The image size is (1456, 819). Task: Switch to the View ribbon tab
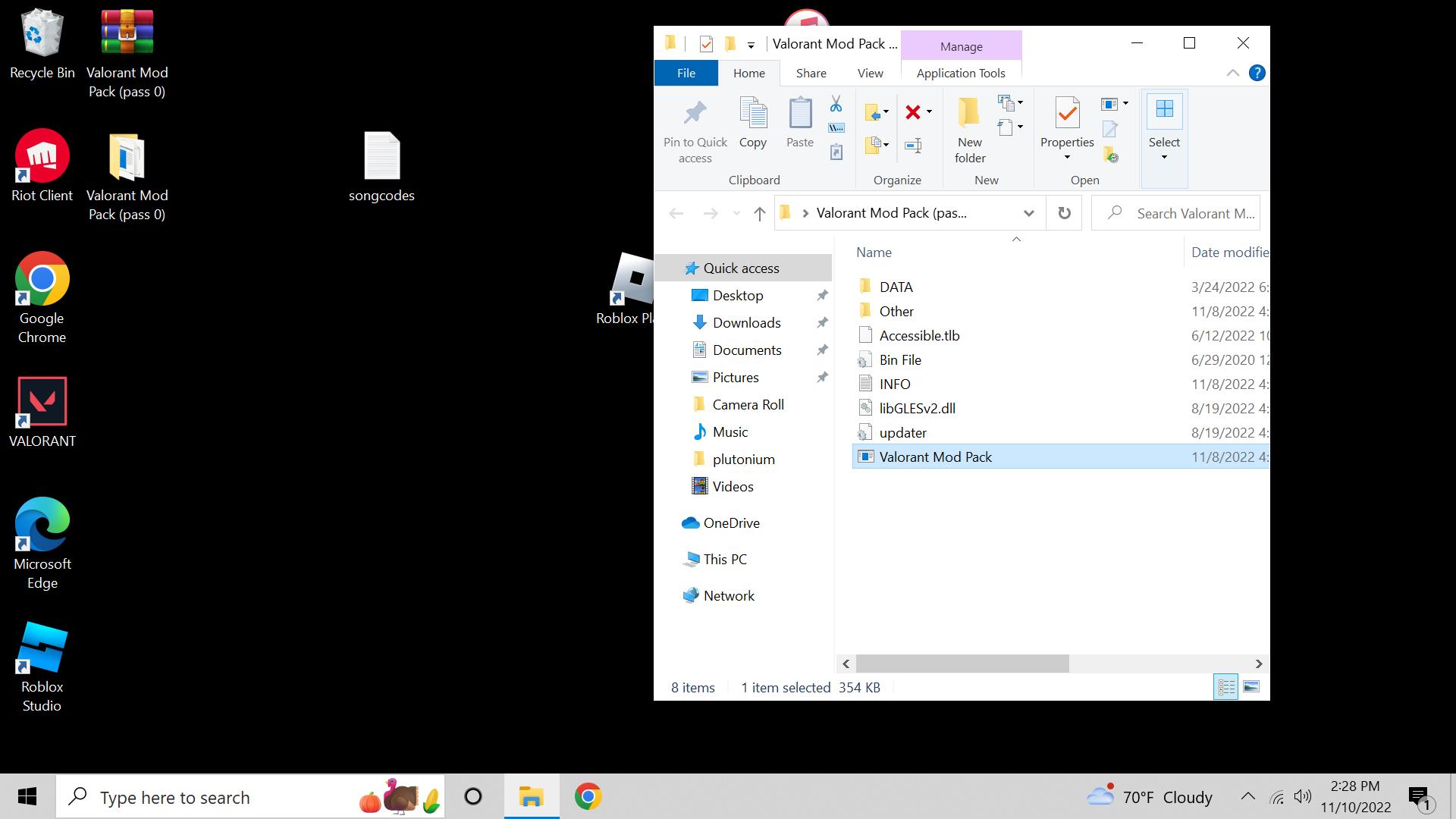tap(870, 73)
